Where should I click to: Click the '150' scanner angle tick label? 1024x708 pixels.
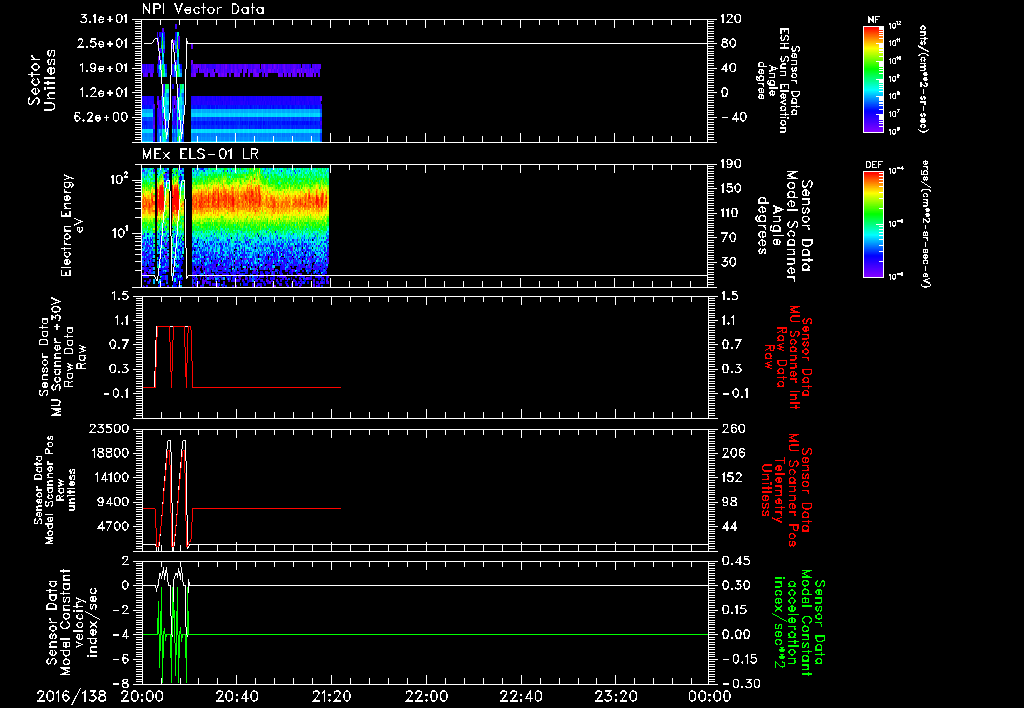pyautogui.click(x=731, y=189)
